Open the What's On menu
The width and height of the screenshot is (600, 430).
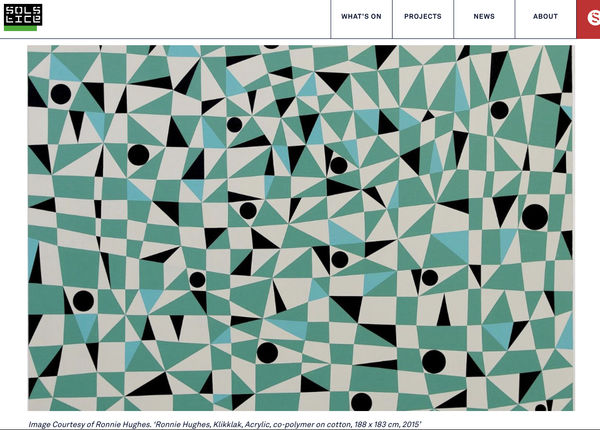[361, 17]
